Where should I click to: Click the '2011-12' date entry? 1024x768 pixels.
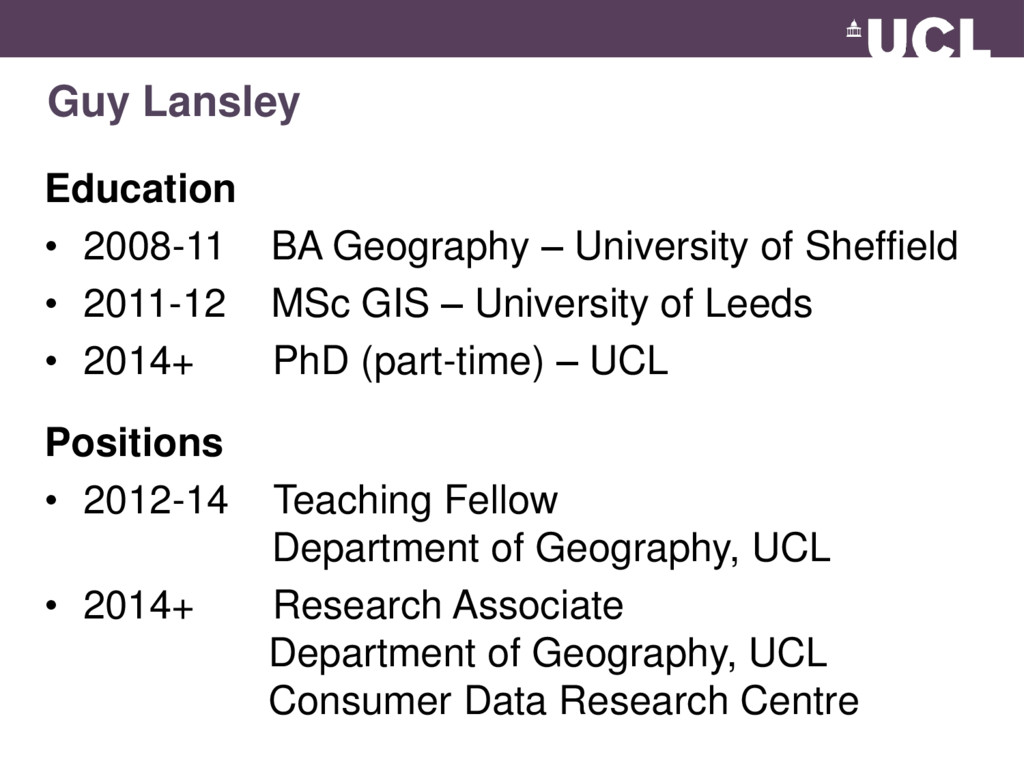pyautogui.click(x=154, y=304)
